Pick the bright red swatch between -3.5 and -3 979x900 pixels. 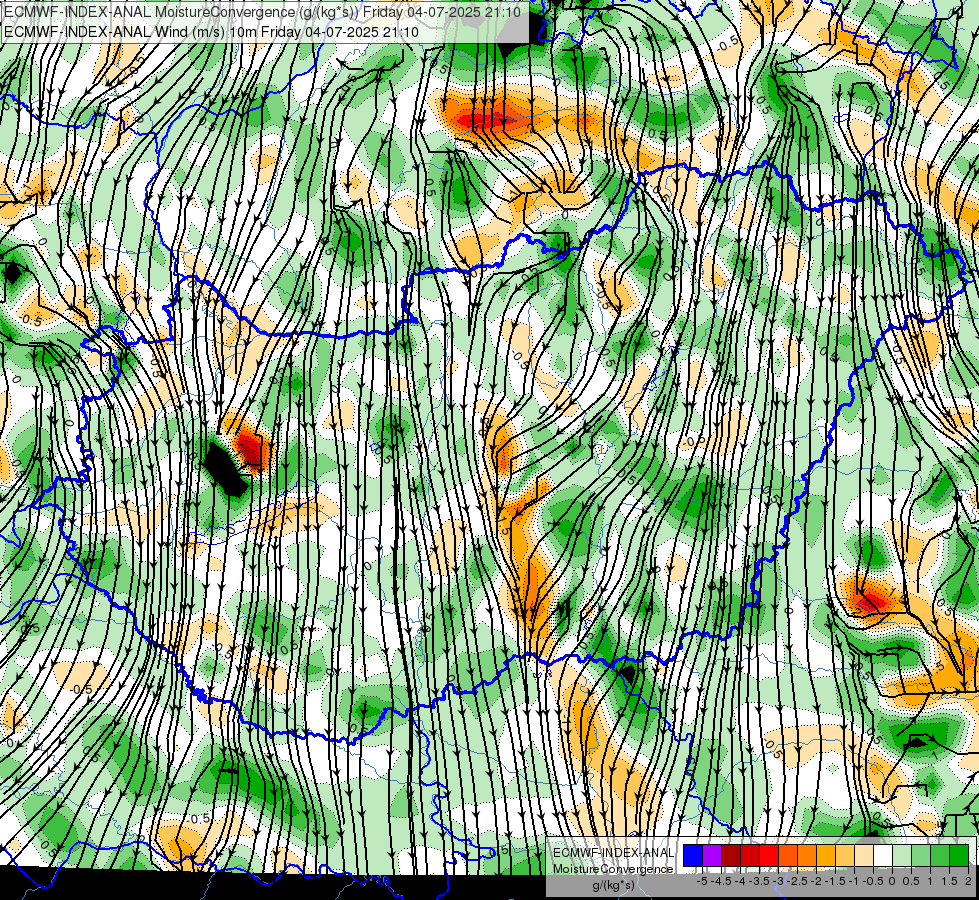[x=769, y=855]
